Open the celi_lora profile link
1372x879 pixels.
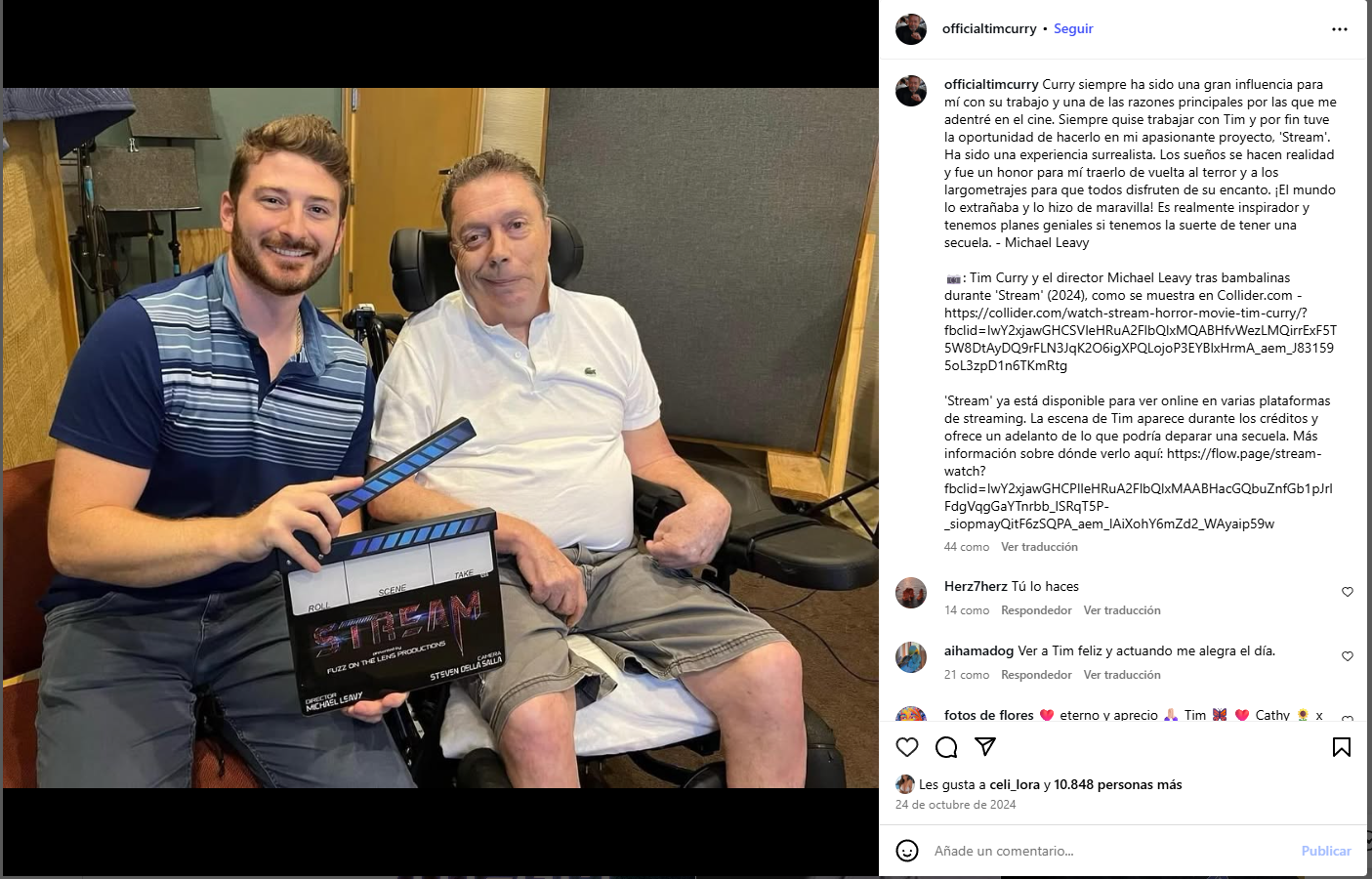coord(1015,784)
